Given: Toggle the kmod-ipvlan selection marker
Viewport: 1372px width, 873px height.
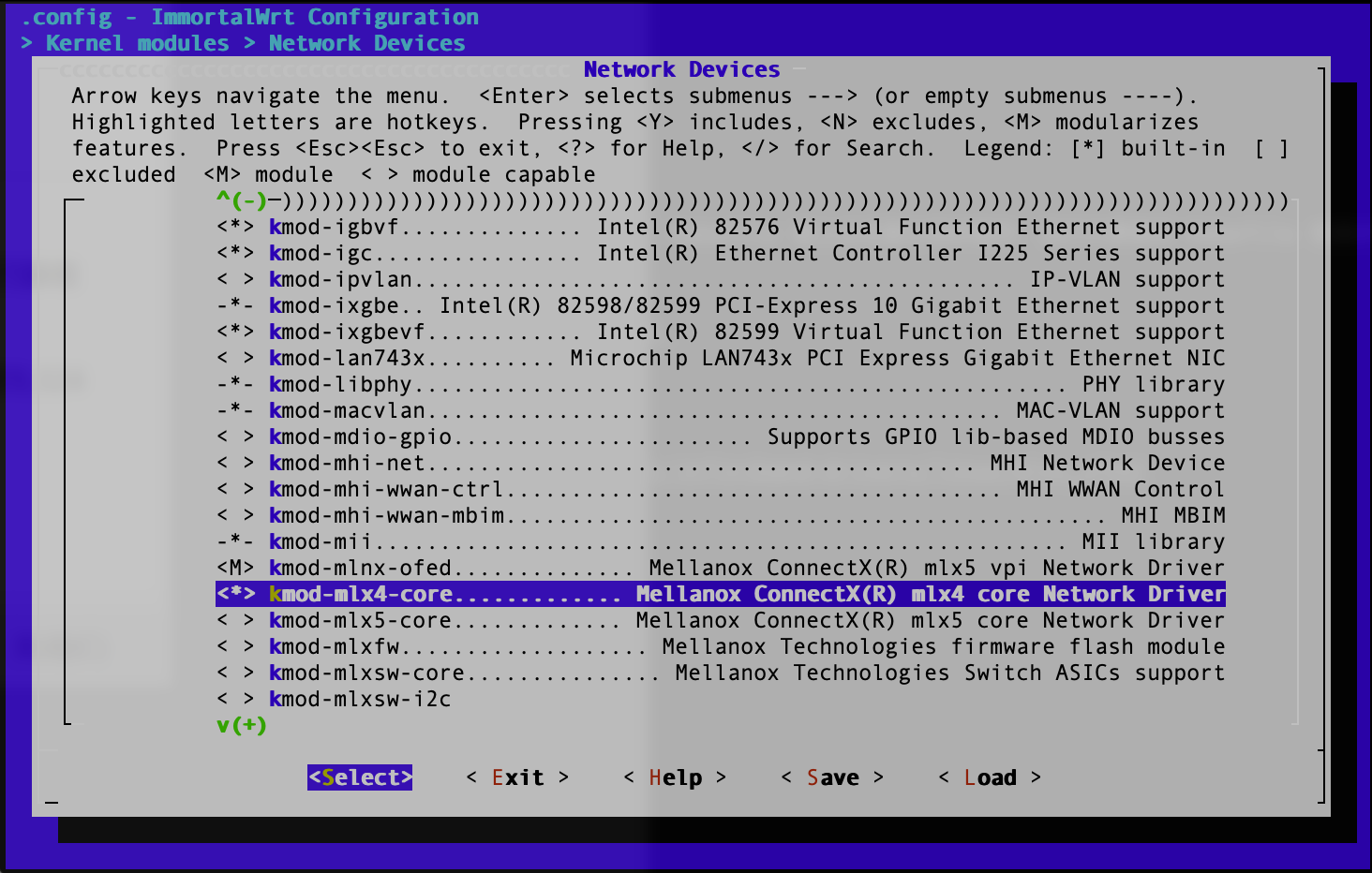Looking at the screenshot, I should (x=235, y=279).
